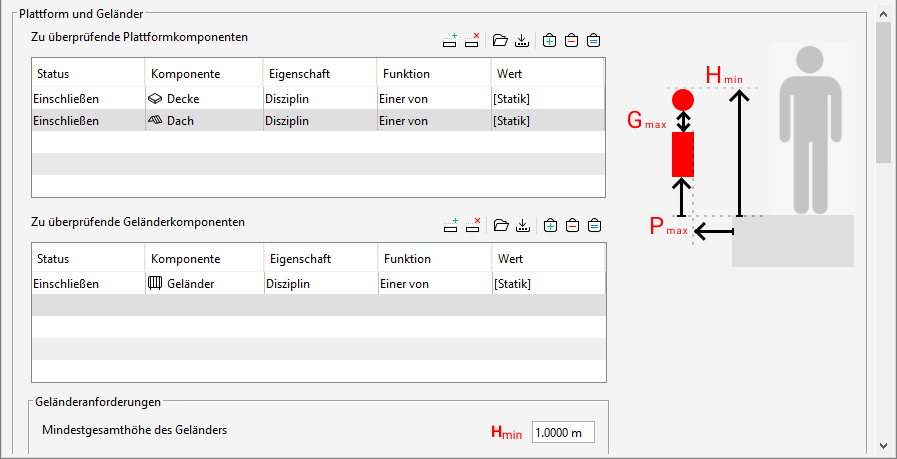Green plus bucket icon above platform table

(549, 41)
